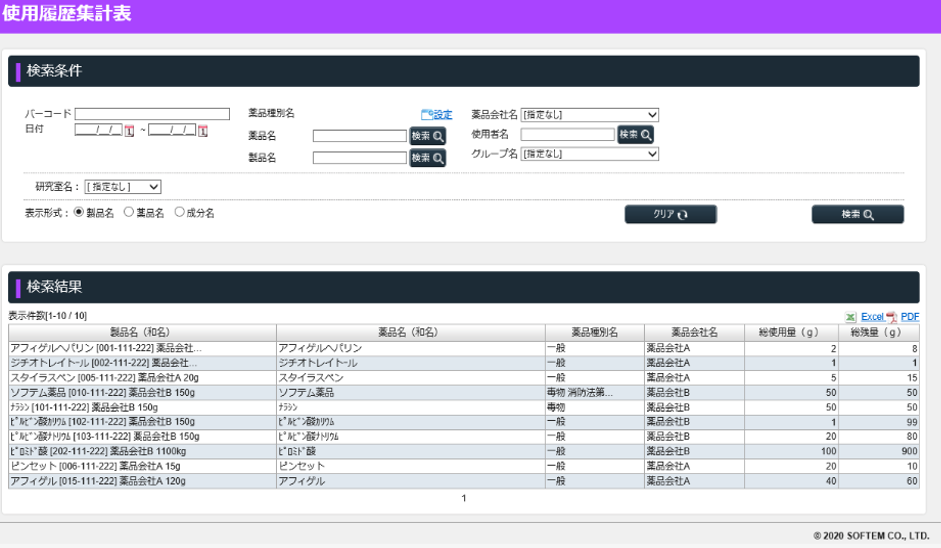Expand the 研究室名 dropdown

(x=123, y=186)
